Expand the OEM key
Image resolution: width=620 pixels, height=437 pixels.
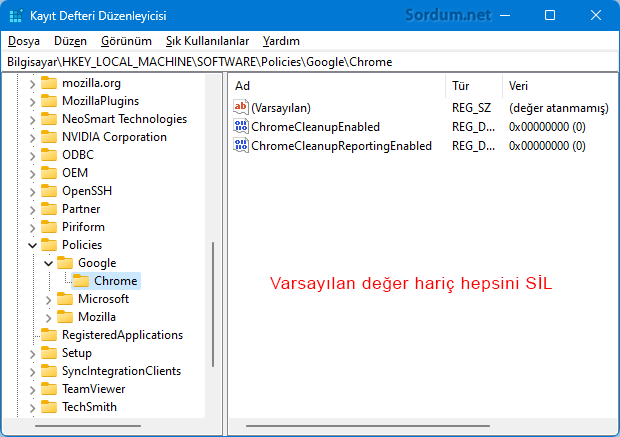coord(32,174)
